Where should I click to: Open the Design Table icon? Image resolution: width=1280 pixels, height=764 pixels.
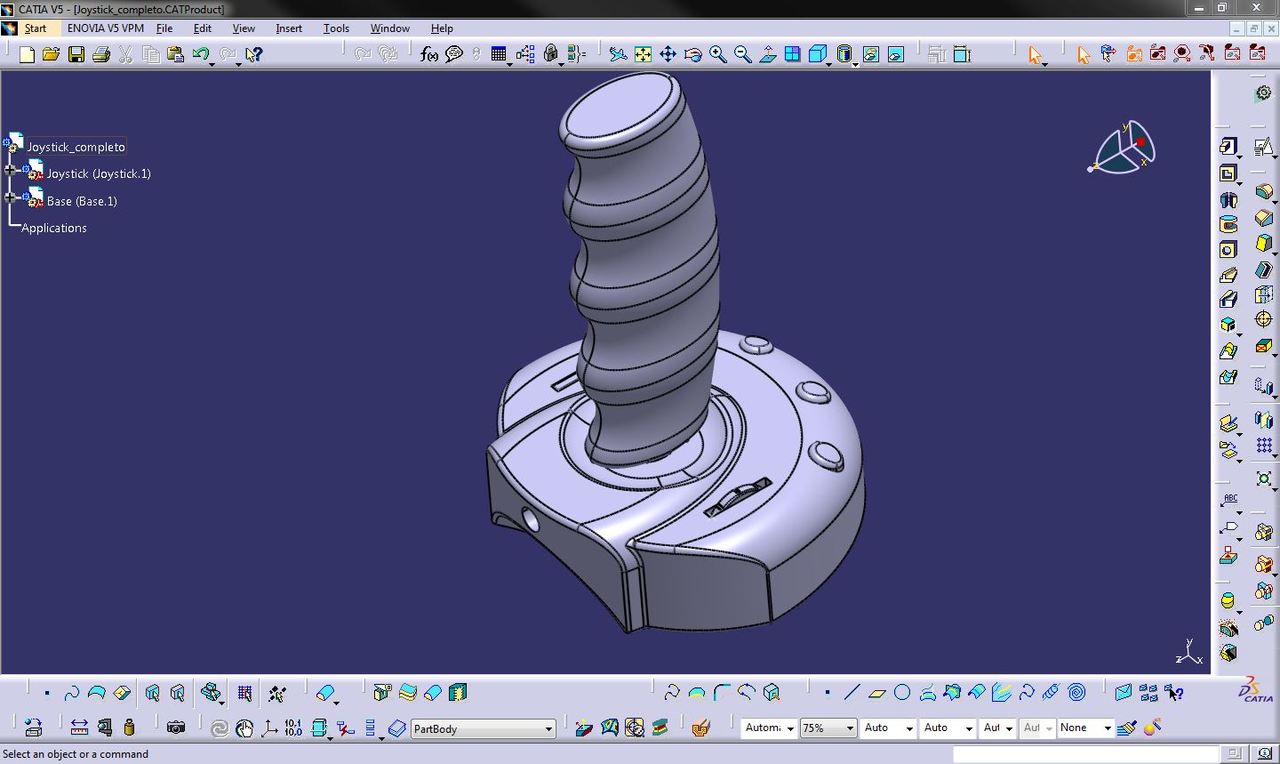coord(499,54)
